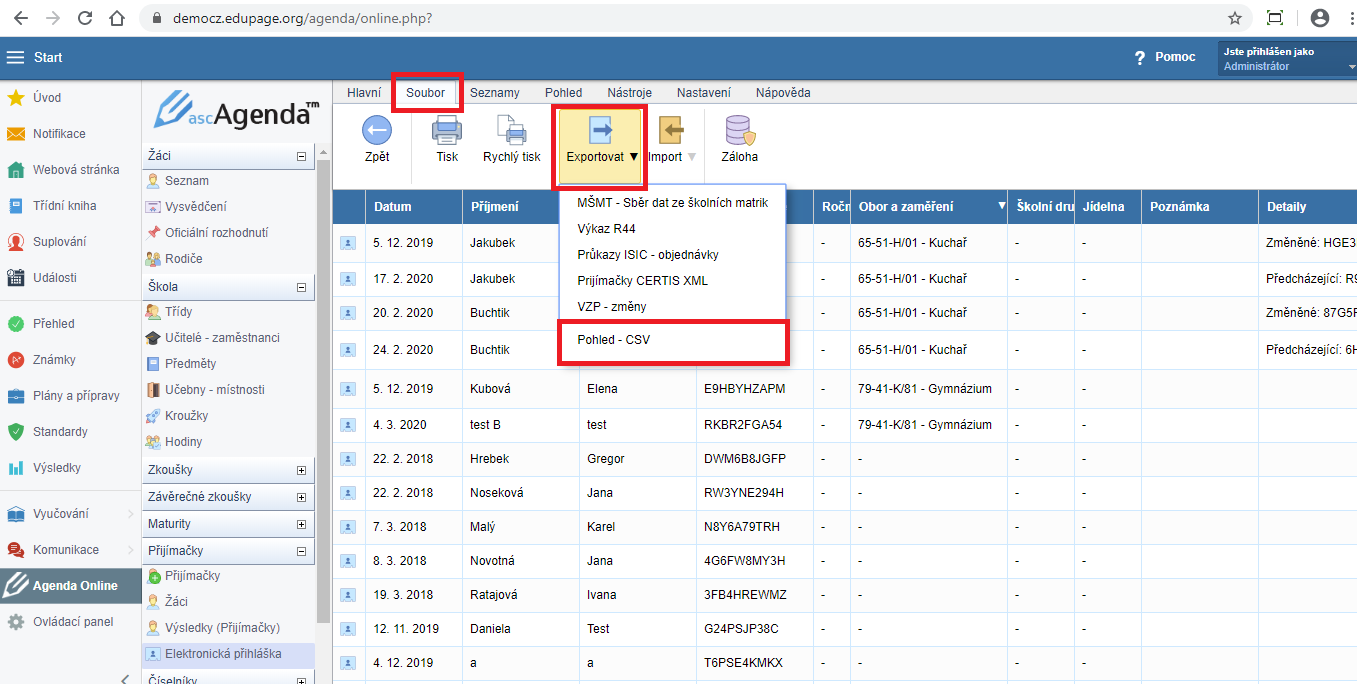Expand the Maturity section

(301, 524)
